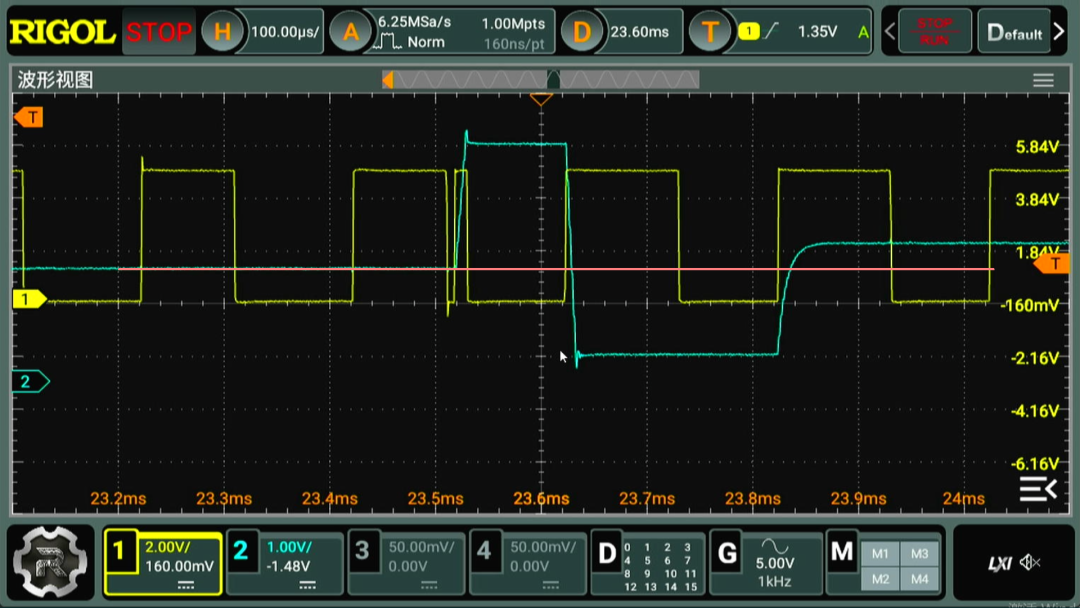Toggle the muted speaker sound icon

[1030, 563]
